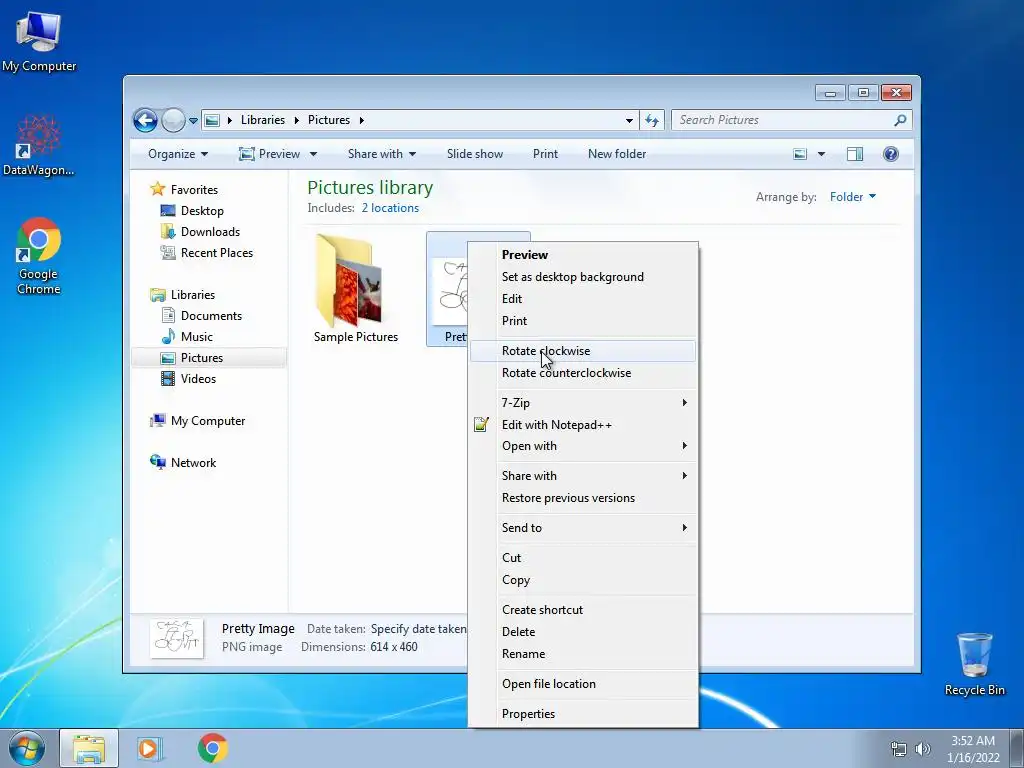1024x768 pixels.
Task: Open Downloads in Favorites
Action: (x=210, y=232)
